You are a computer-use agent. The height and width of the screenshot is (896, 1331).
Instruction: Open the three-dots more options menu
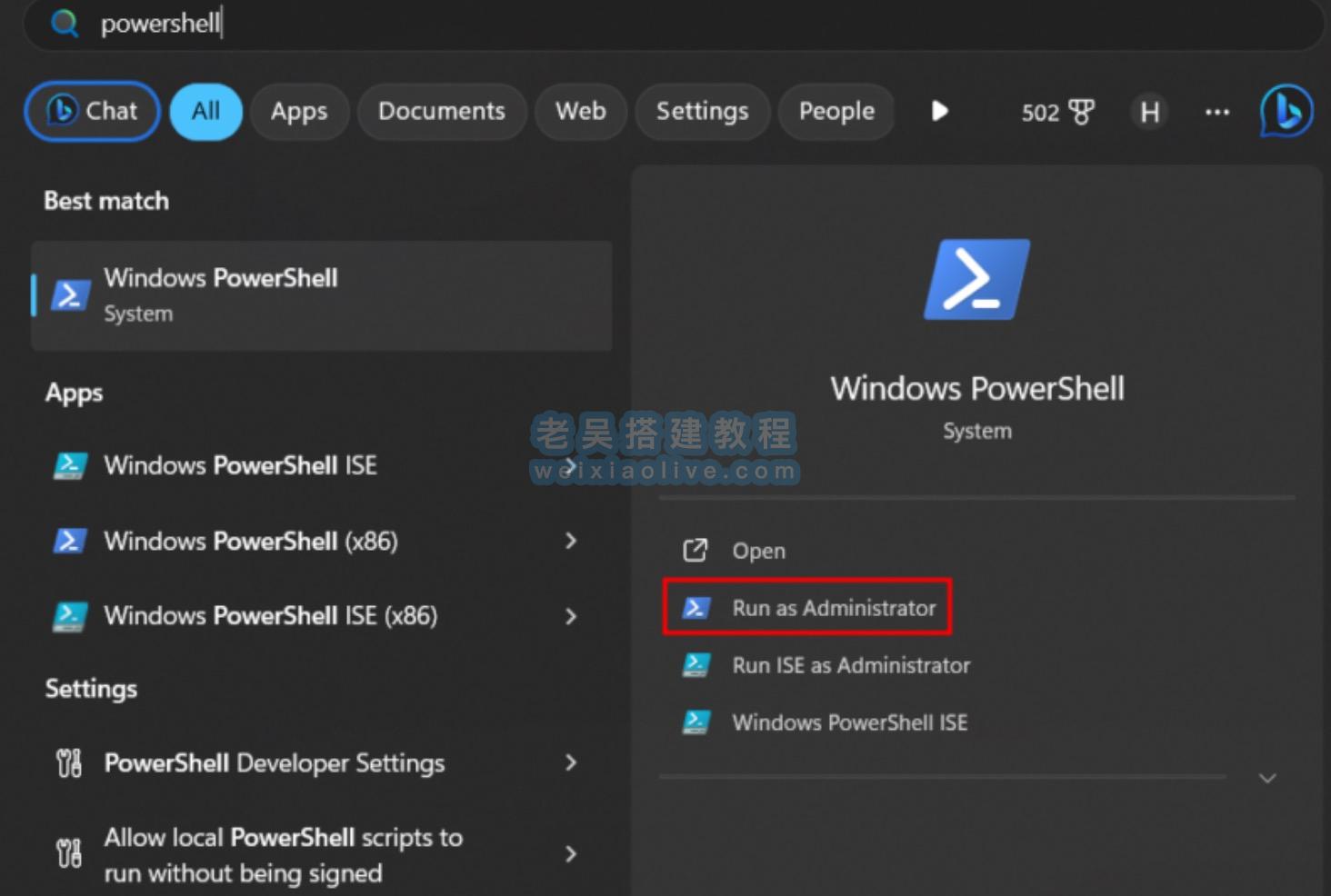[x=1216, y=112]
